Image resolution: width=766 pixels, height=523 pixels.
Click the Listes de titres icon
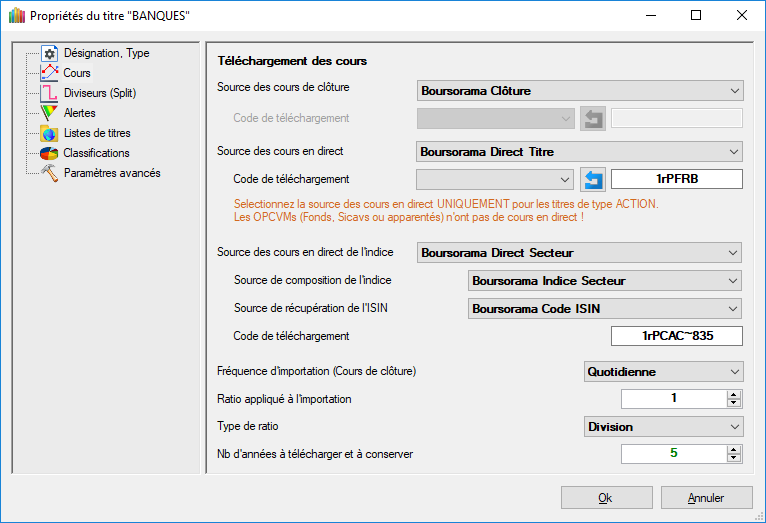point(49,133)
